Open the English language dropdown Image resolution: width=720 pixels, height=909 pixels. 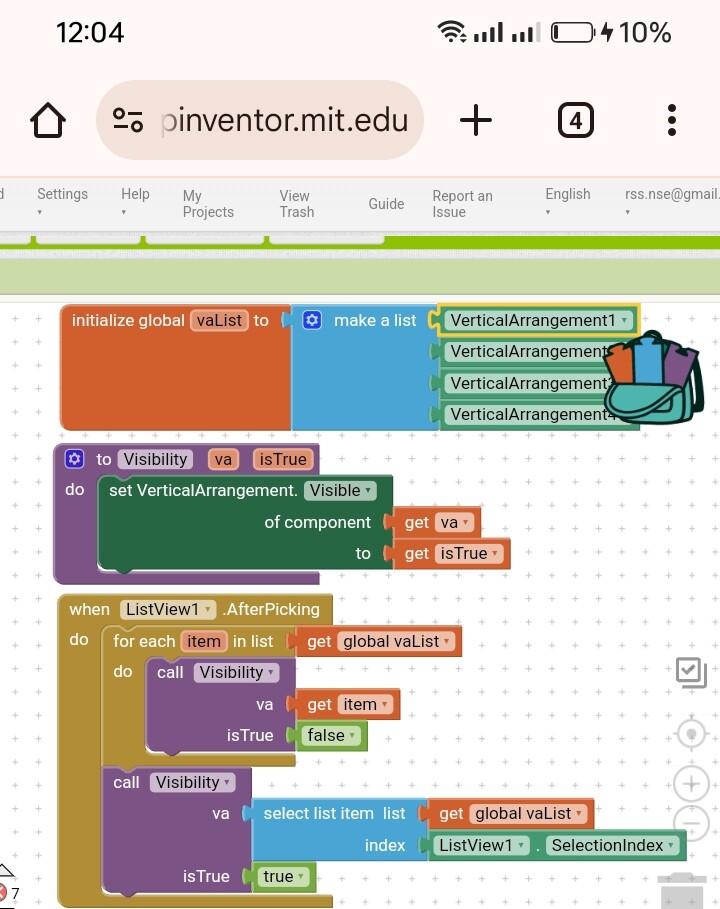point(568,201)
